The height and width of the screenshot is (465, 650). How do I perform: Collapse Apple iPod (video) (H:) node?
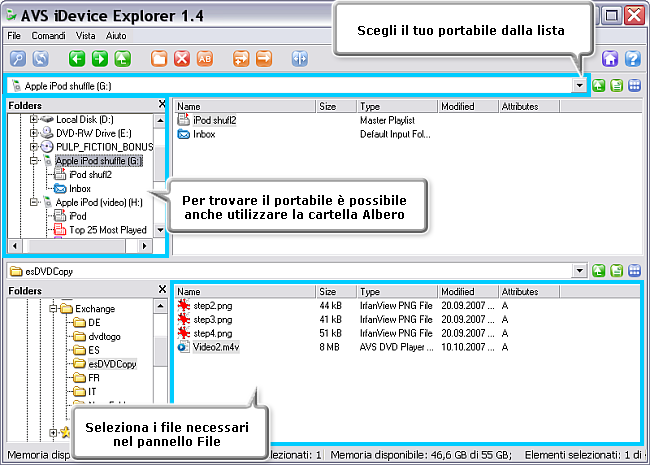[x=34, y=202]
